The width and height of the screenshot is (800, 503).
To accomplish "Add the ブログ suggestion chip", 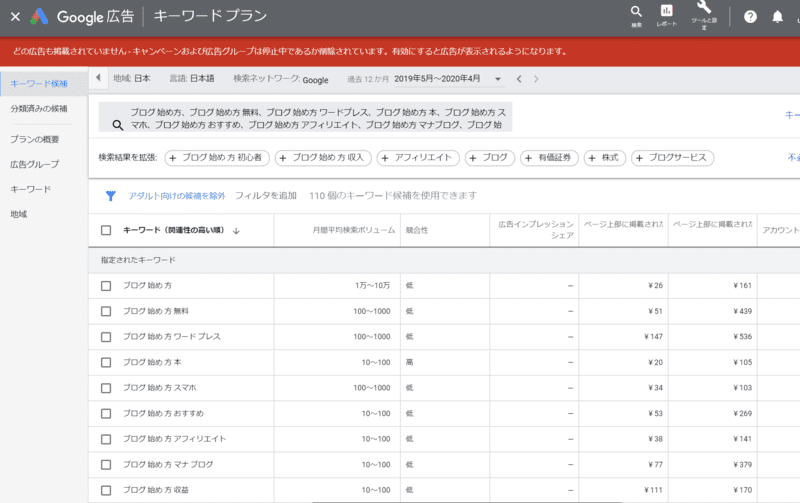I will click(x=490, y=158).
